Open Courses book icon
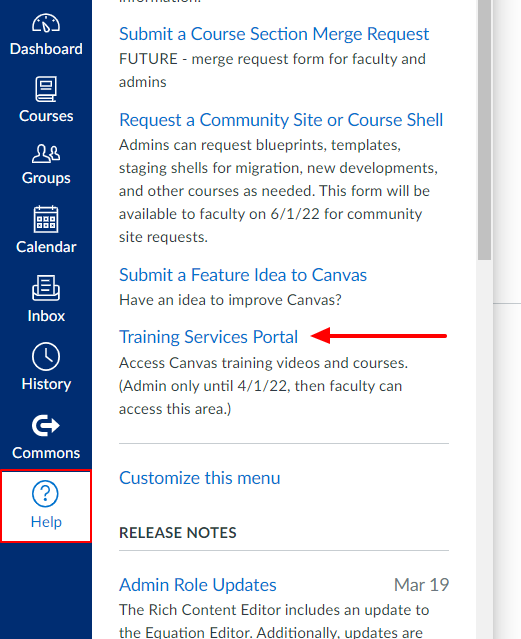This screenshot has width=521, height=639. (x=46, y=89)
